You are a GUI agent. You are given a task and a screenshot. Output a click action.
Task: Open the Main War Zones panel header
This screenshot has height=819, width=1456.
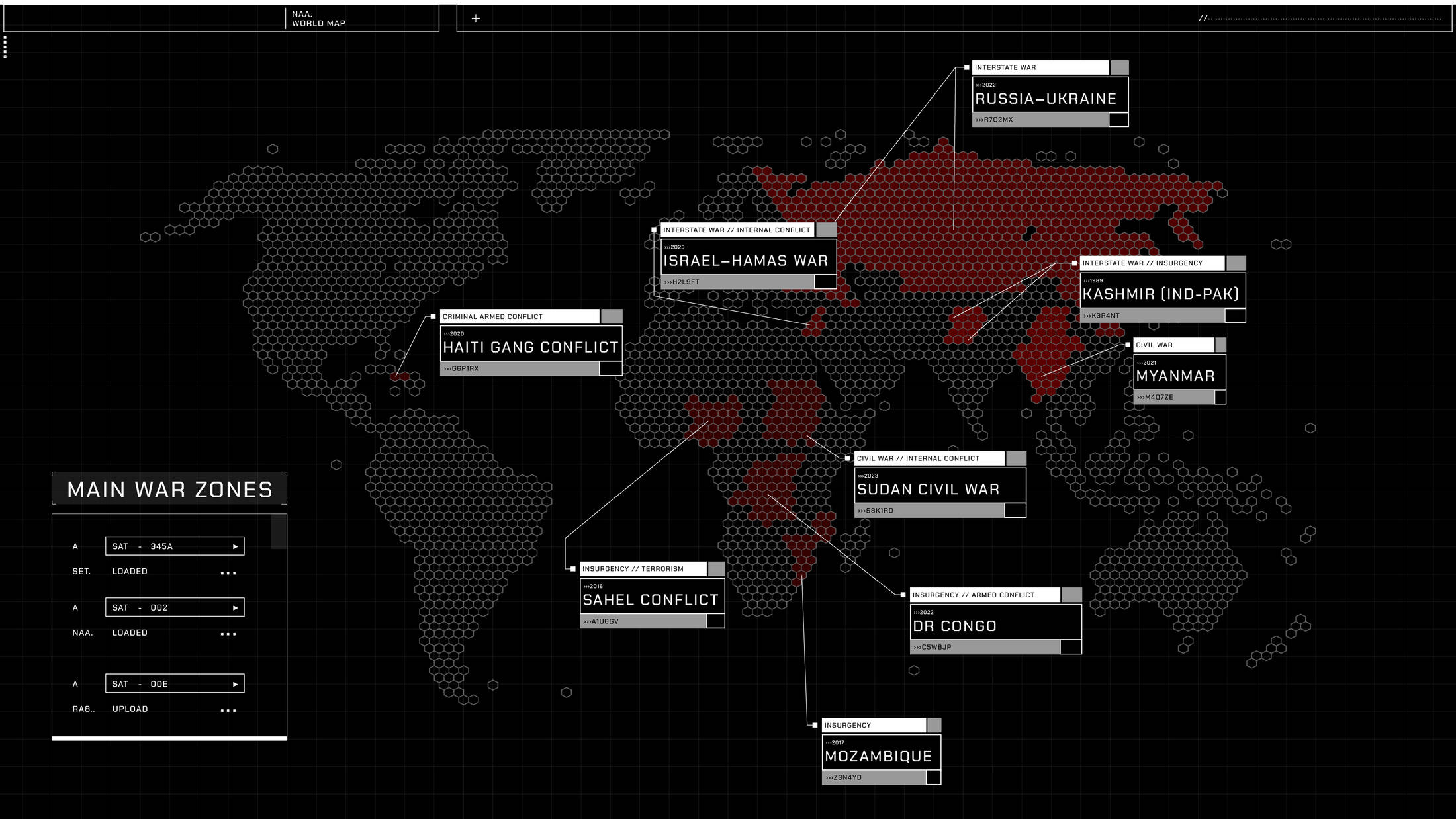pos(169,489)
